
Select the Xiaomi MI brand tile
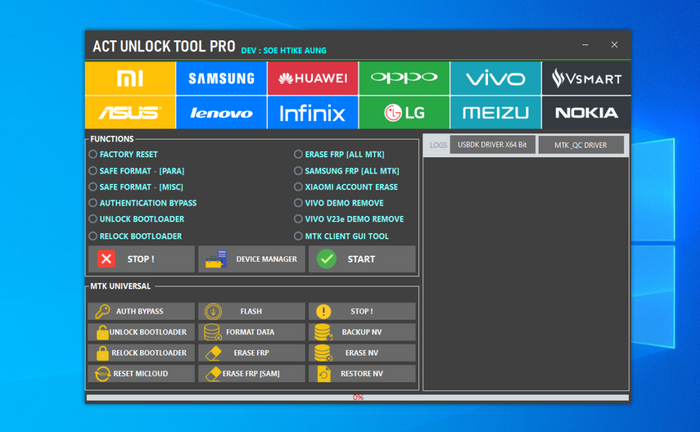coord(130,78)
